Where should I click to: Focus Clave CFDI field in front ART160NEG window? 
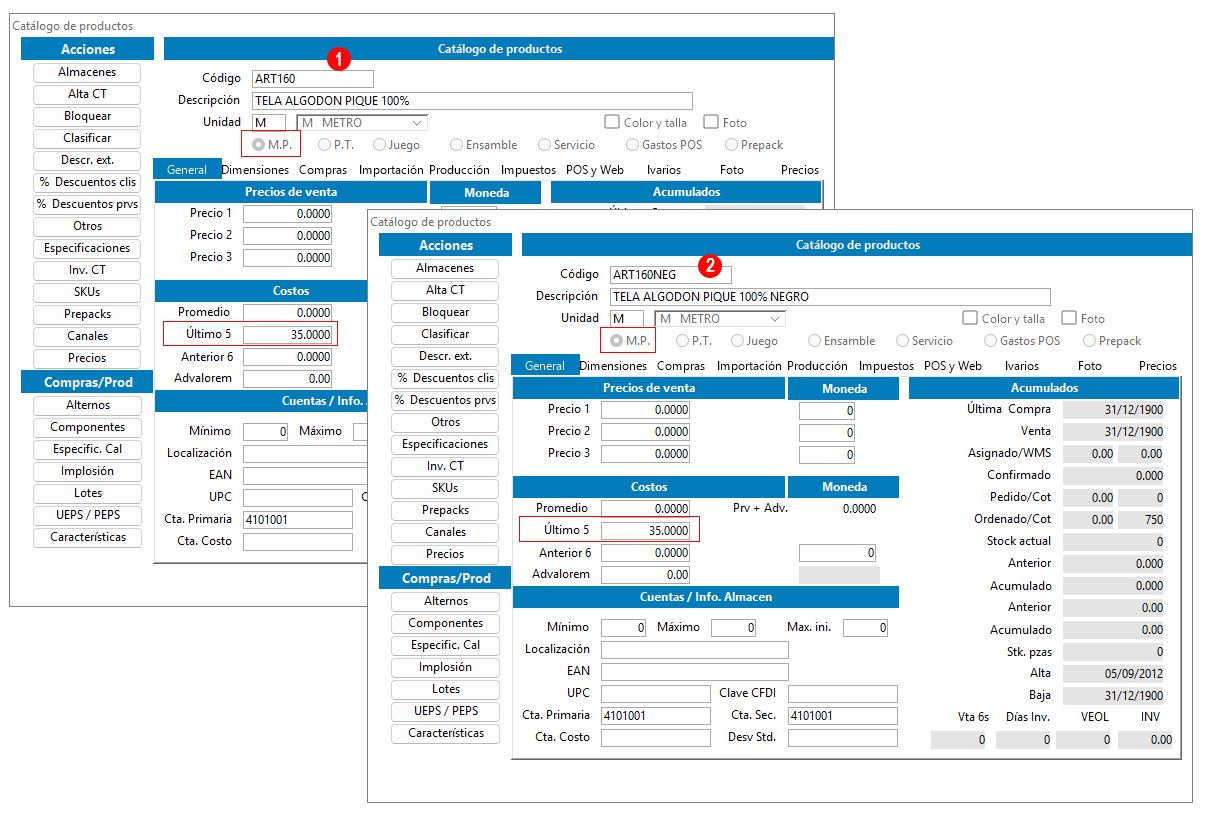click(x=842, y=694)
